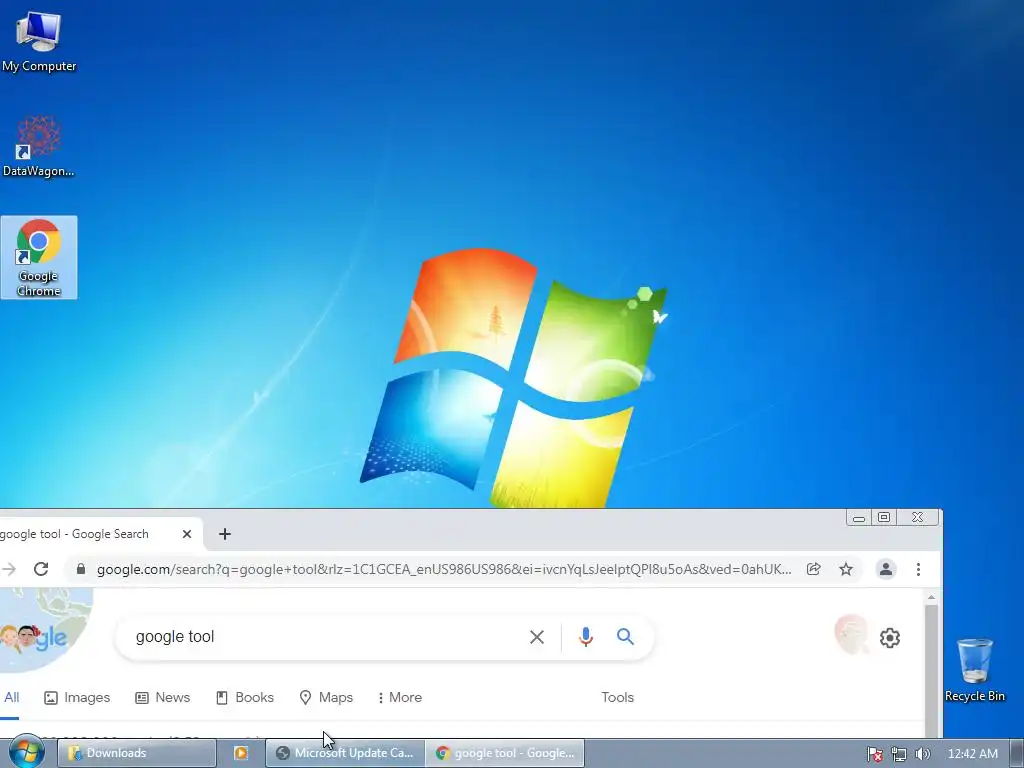
Task: Minimize the Chrome window
Action: [859, 518]
